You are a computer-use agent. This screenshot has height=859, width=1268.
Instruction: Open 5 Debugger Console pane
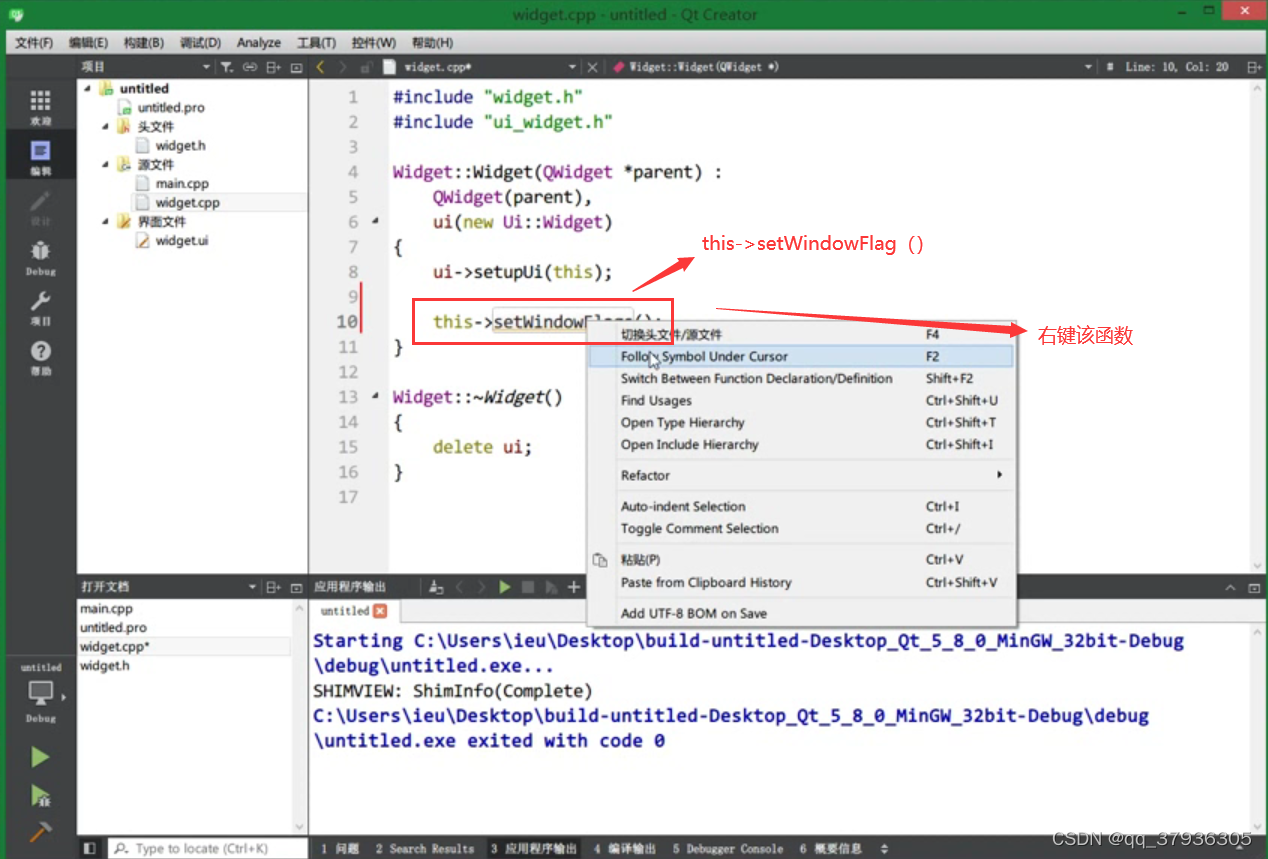coord(728,848)
